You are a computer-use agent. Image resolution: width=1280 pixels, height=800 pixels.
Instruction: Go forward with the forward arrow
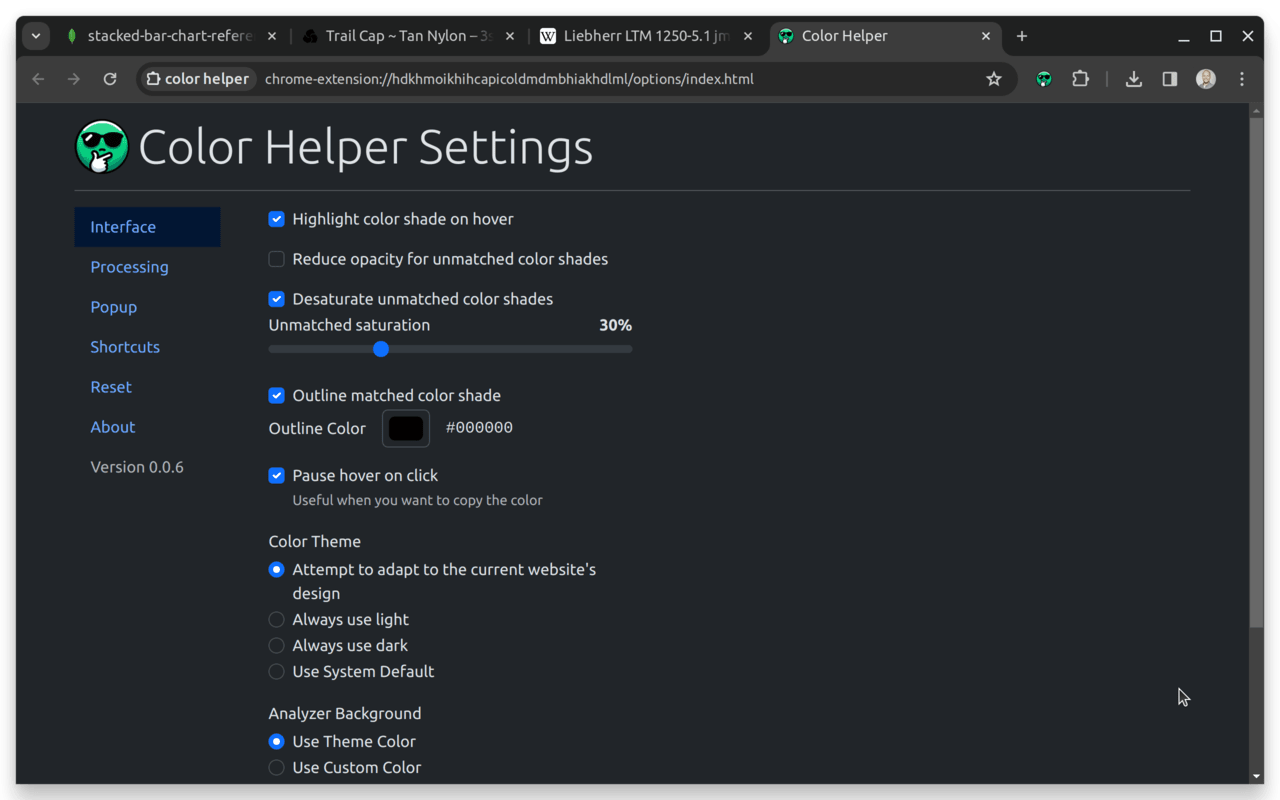pyautogui.click(x=74, y=79)
